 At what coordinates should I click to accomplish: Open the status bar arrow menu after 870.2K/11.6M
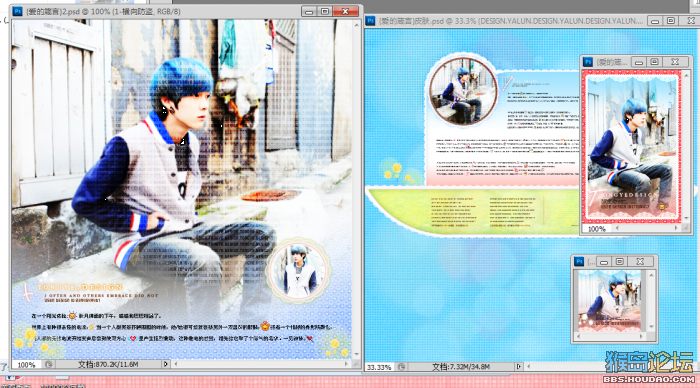pyautogui.click(x=165, y=364)
